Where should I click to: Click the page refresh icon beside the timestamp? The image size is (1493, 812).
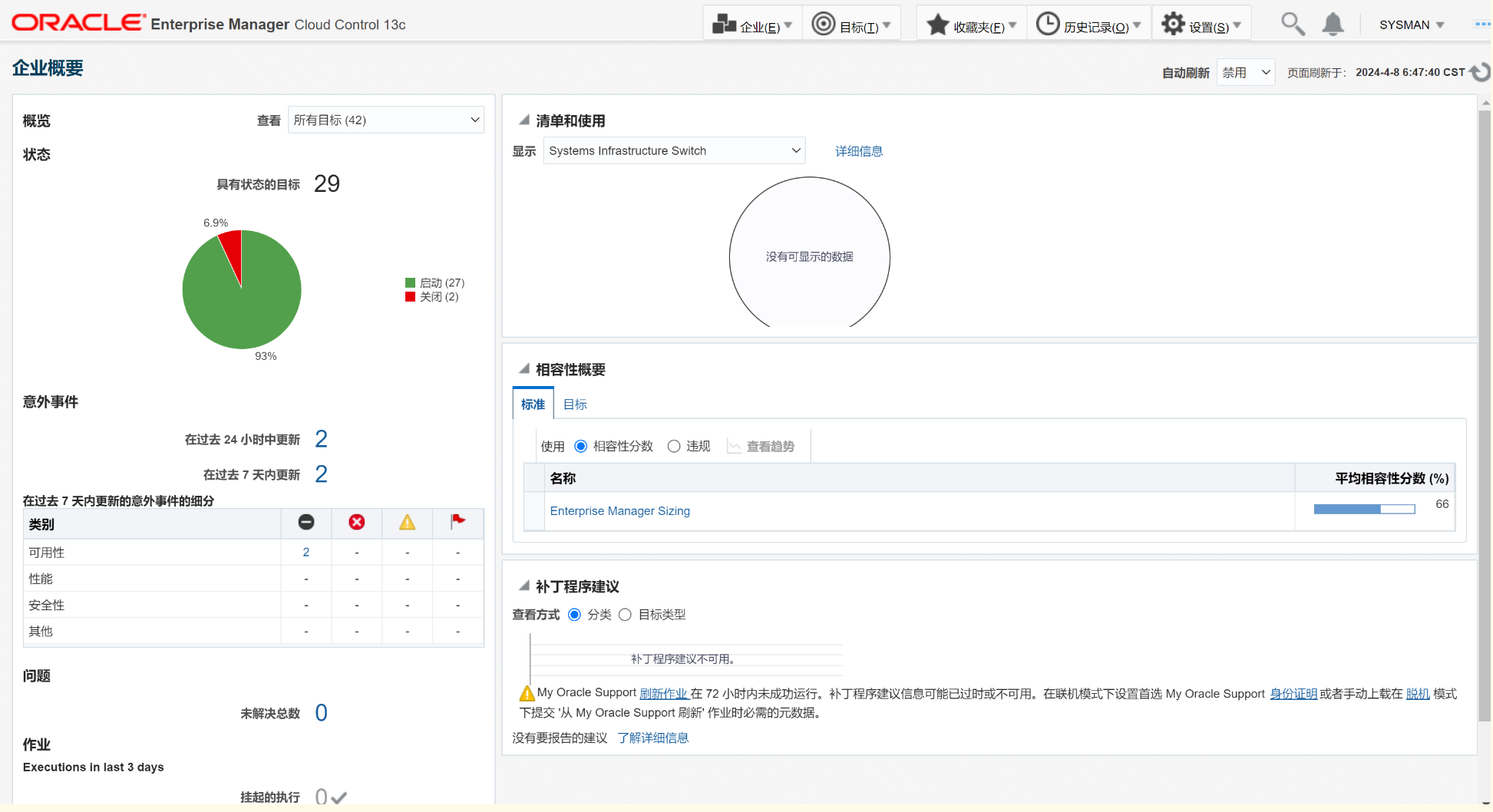(x=1480, y=71)
